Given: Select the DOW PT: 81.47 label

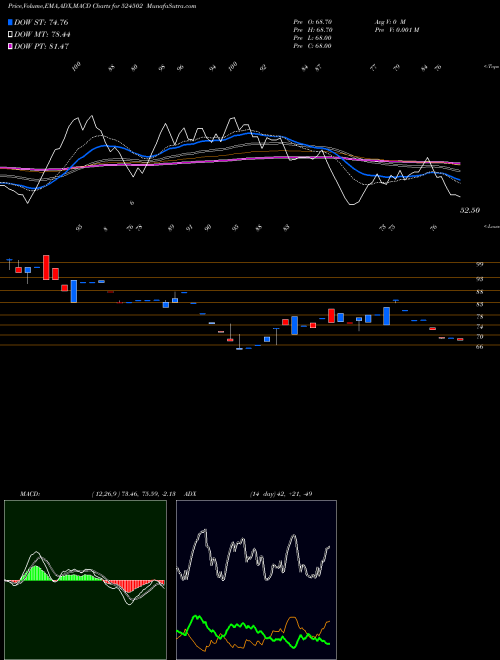Looking at the screenshot, I should click(41, 46).
